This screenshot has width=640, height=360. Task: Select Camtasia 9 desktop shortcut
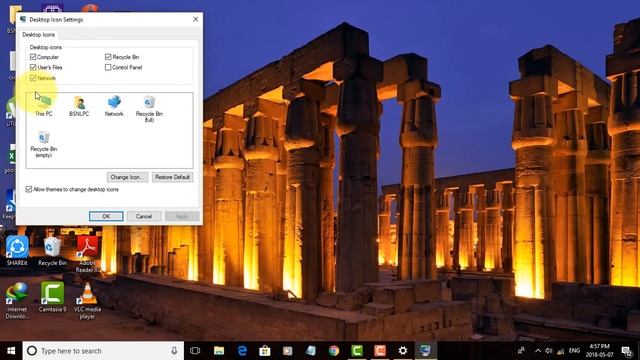(52, 297)
